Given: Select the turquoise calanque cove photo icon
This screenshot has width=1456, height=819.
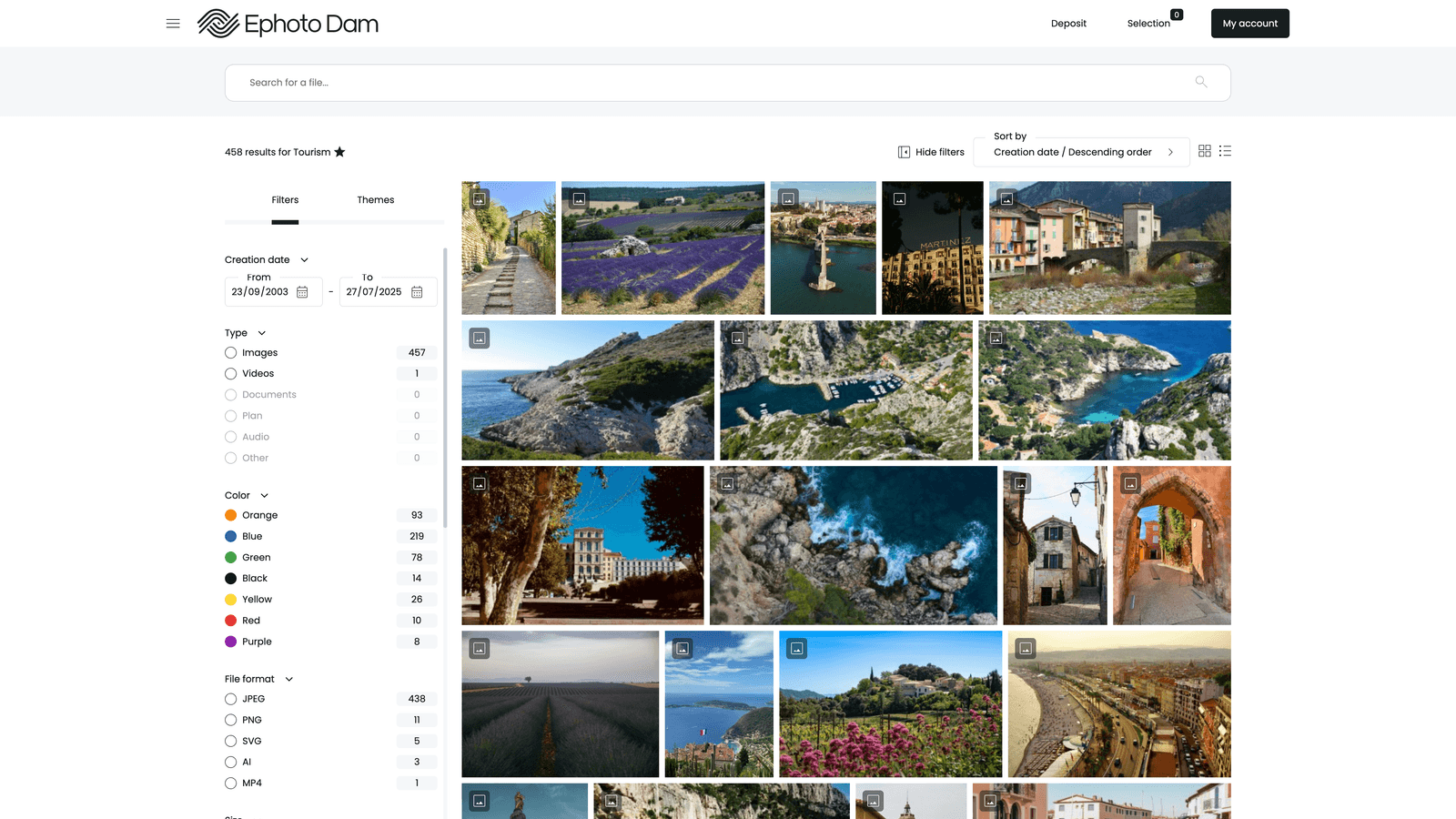Looking at the screenshot, I should coord(996,338).
